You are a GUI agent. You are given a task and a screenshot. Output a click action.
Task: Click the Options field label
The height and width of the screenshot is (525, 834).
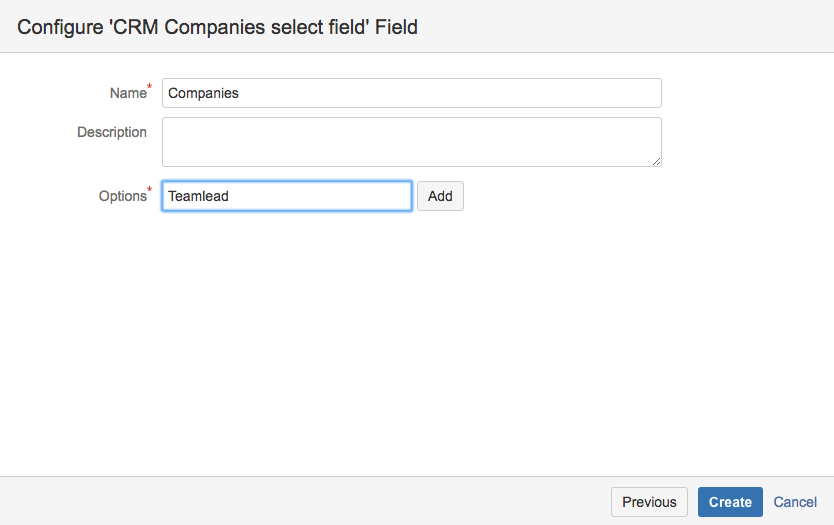tap(122, 196)
